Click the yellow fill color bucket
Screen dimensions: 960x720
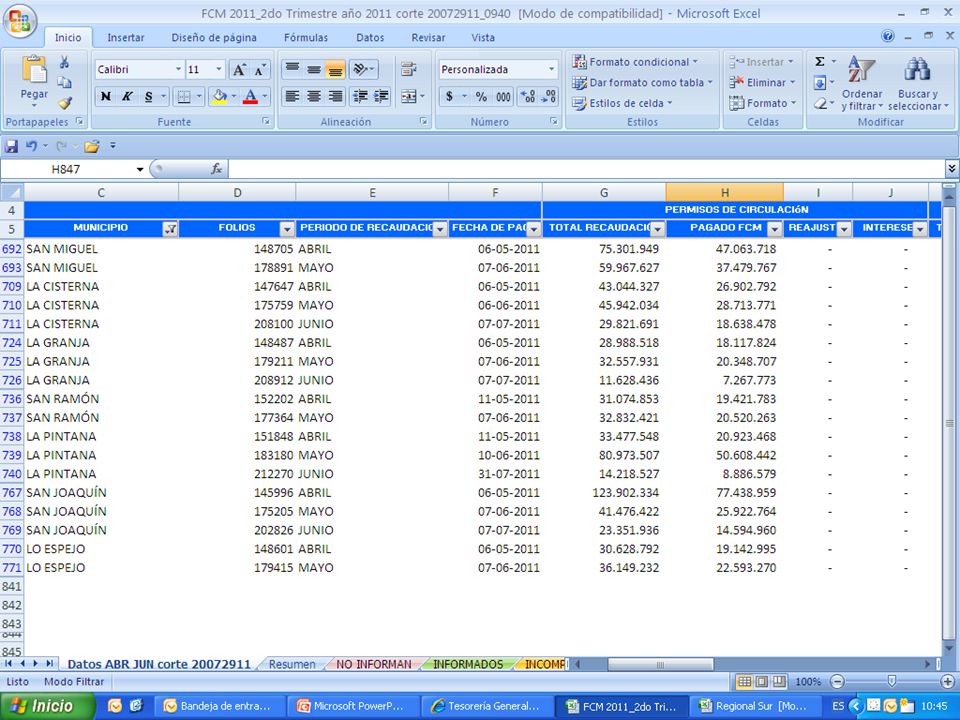tap(219, 96)
